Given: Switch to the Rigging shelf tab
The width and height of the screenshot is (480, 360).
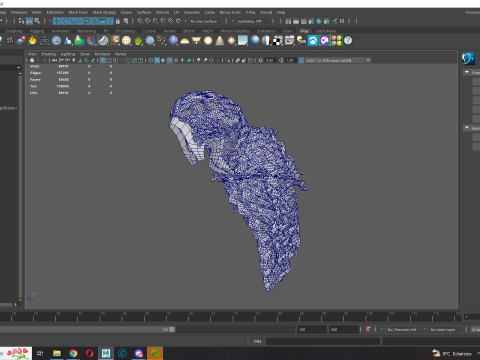Looking at the screenshot, I should point(37,31).
